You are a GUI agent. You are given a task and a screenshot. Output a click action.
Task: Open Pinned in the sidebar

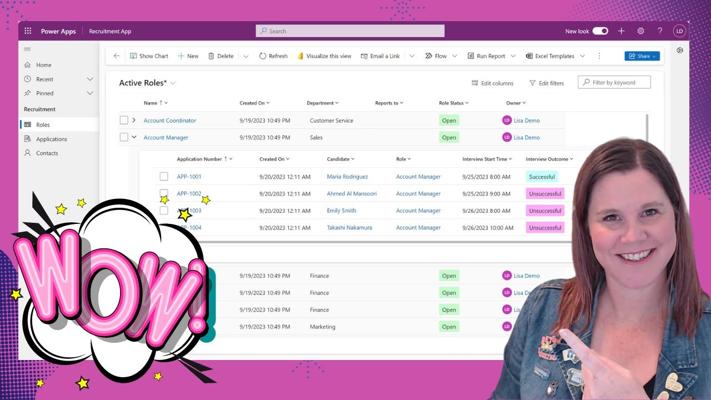coord(44,93)
